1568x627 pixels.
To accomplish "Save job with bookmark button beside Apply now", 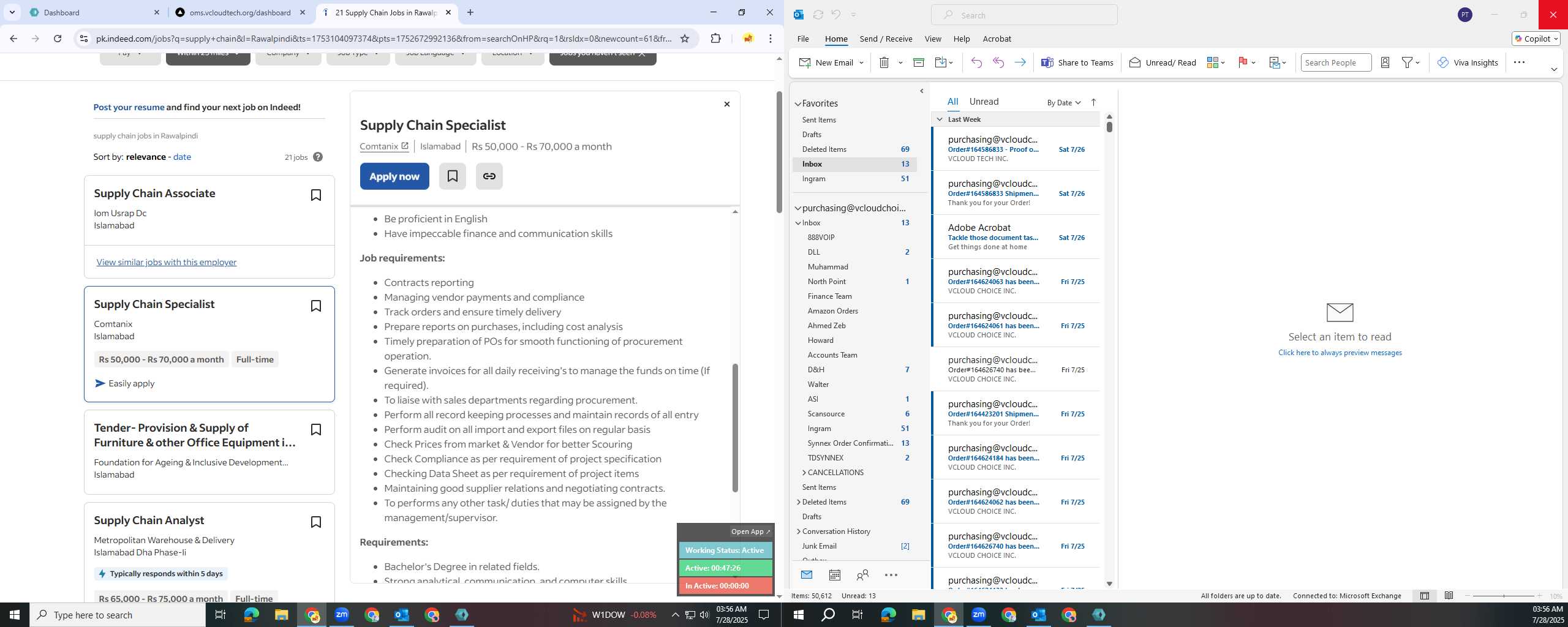I will [x=452, y=176].
